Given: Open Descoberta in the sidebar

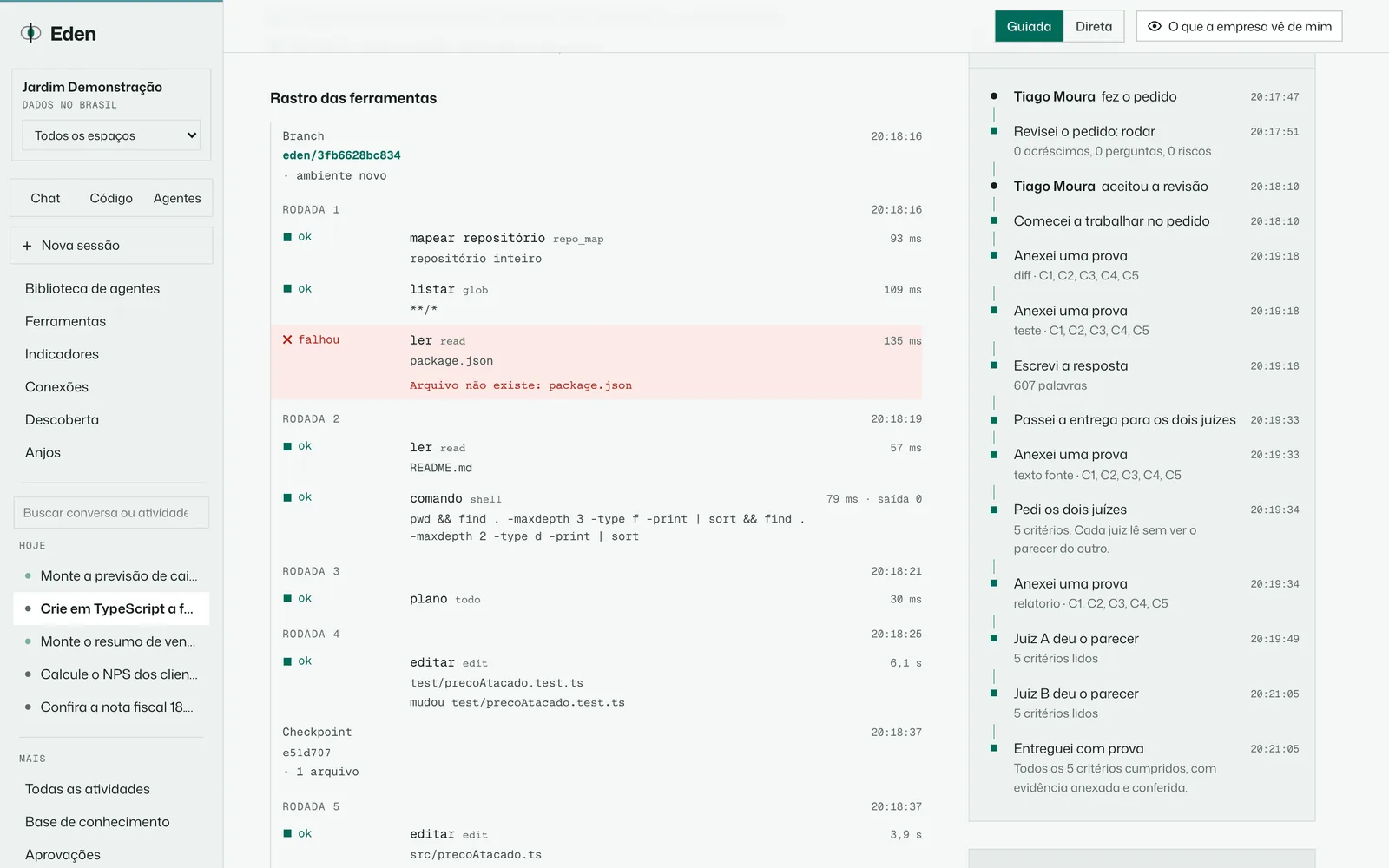Looking at the screenshot, I should coord(62,420).
